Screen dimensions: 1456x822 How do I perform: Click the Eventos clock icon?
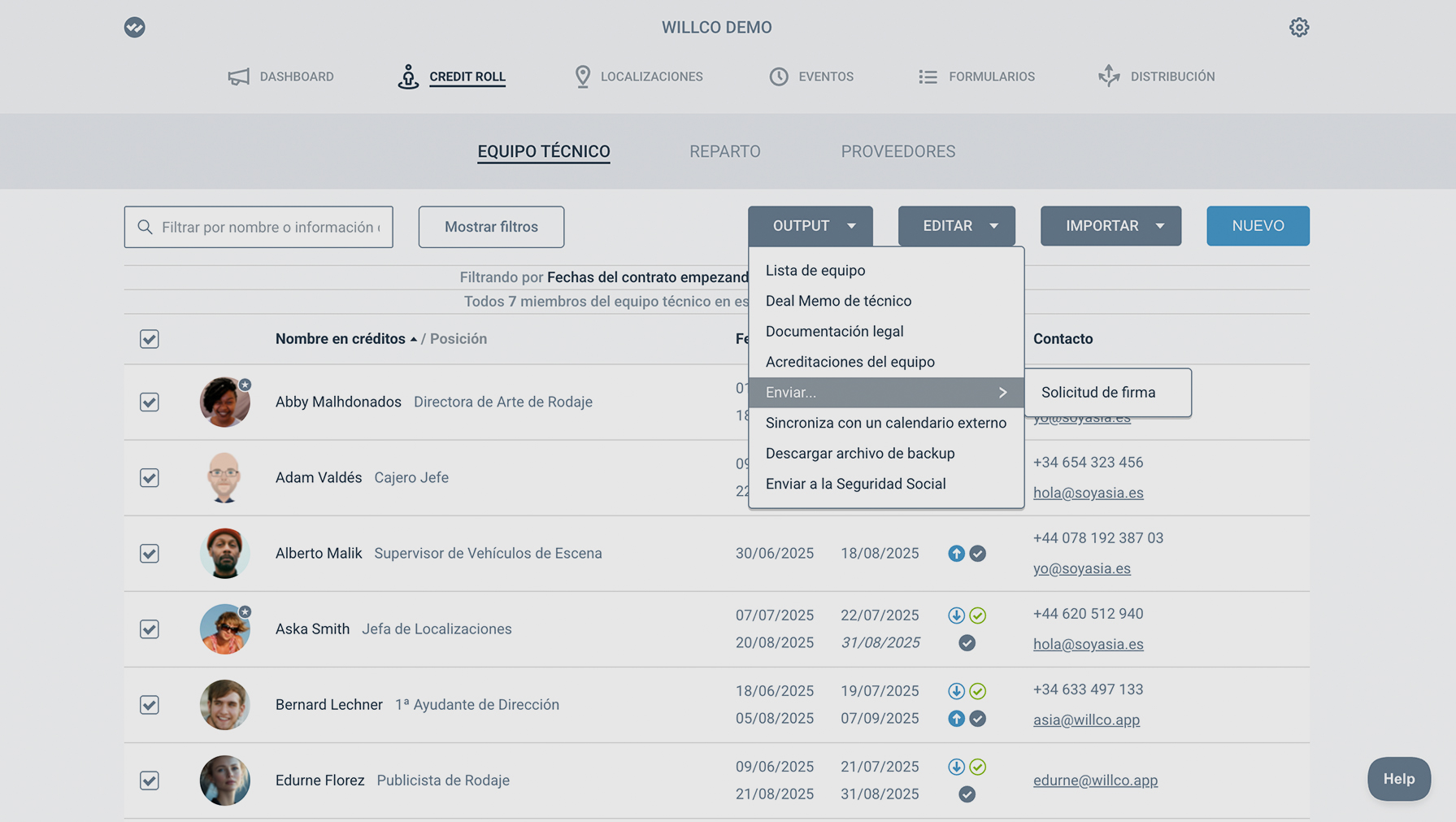(x=778, y=76)
